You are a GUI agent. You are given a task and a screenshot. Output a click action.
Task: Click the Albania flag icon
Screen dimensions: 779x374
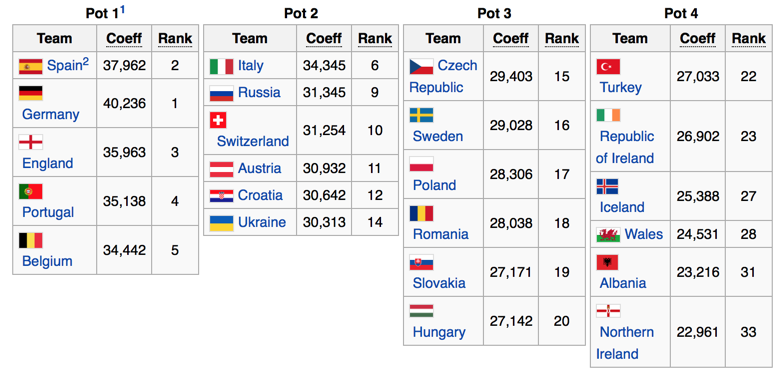click(607, 262)
